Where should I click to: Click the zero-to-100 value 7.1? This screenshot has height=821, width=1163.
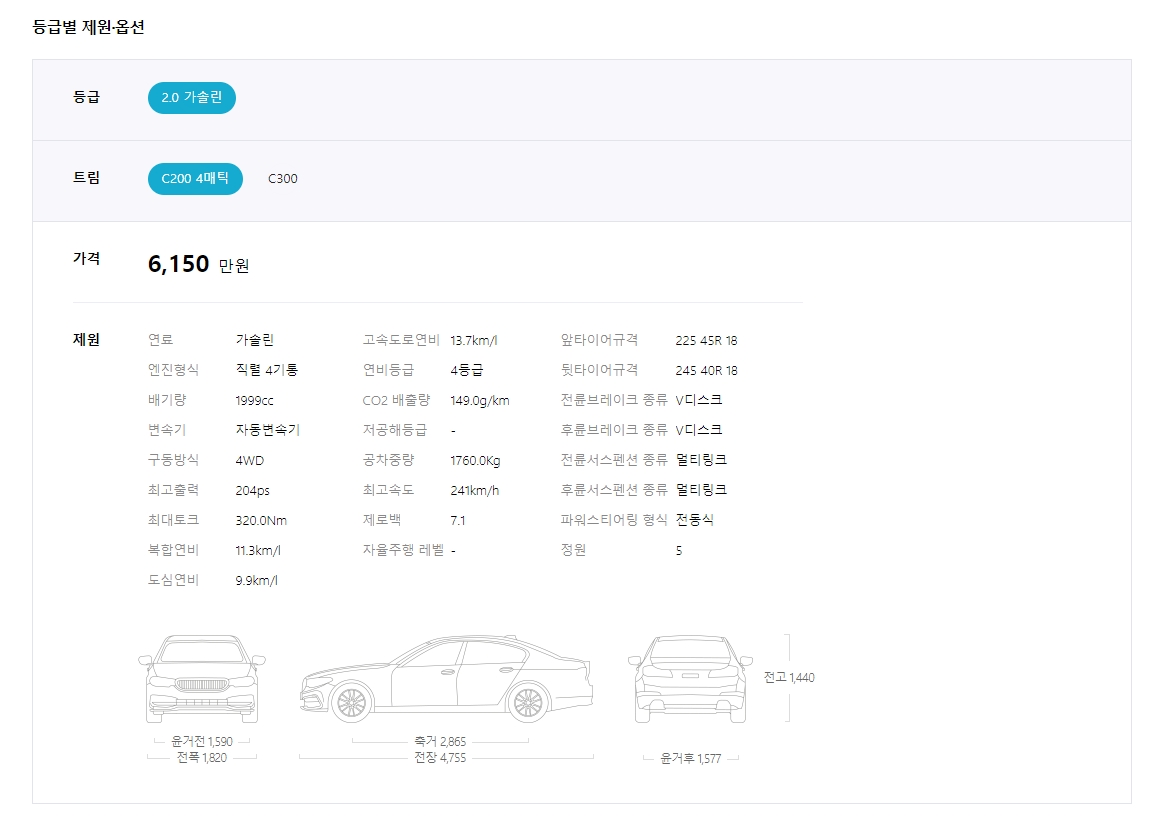point(458,521)
